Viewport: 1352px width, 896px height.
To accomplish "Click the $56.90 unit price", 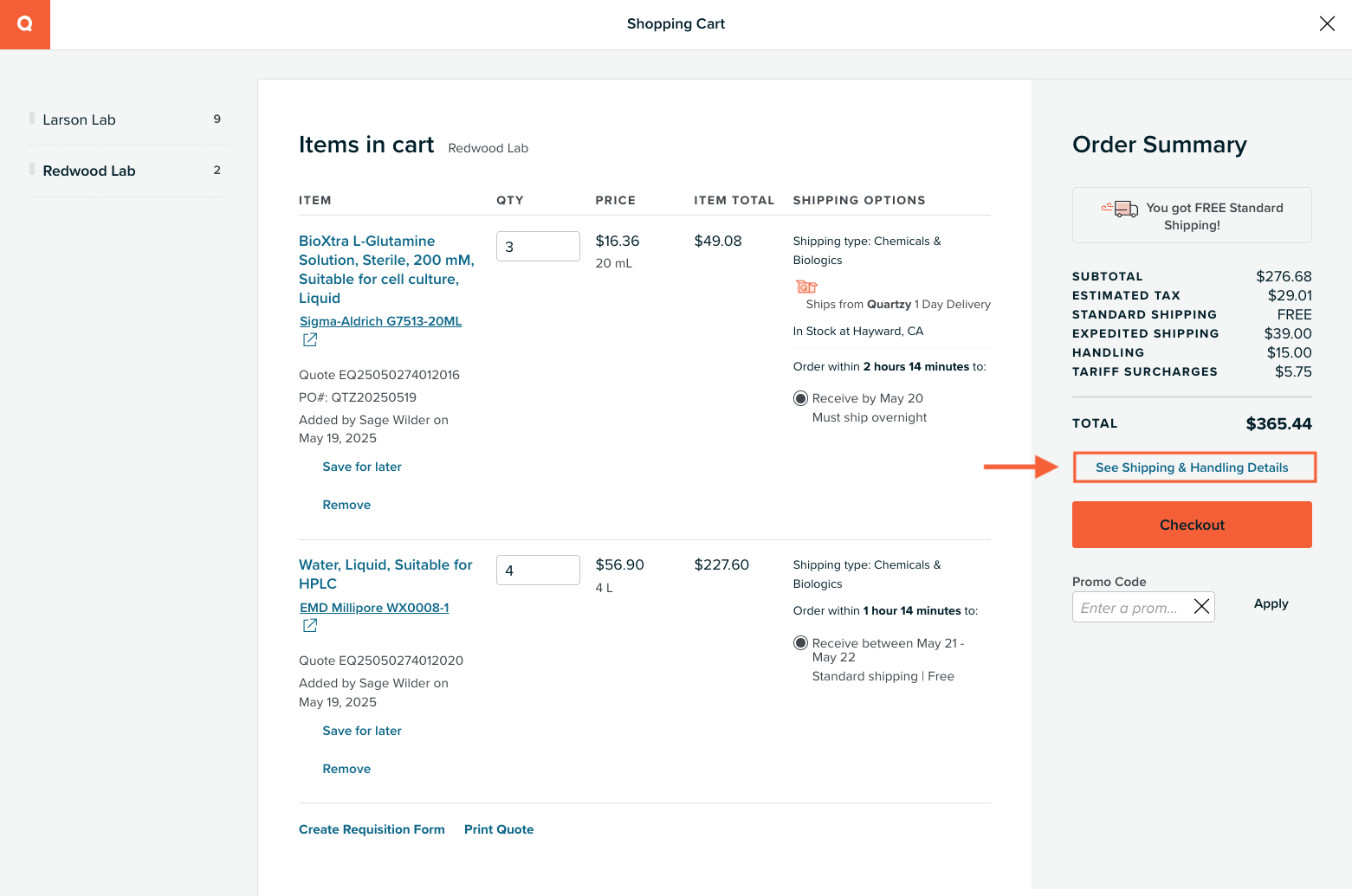I will coord(620,564).
